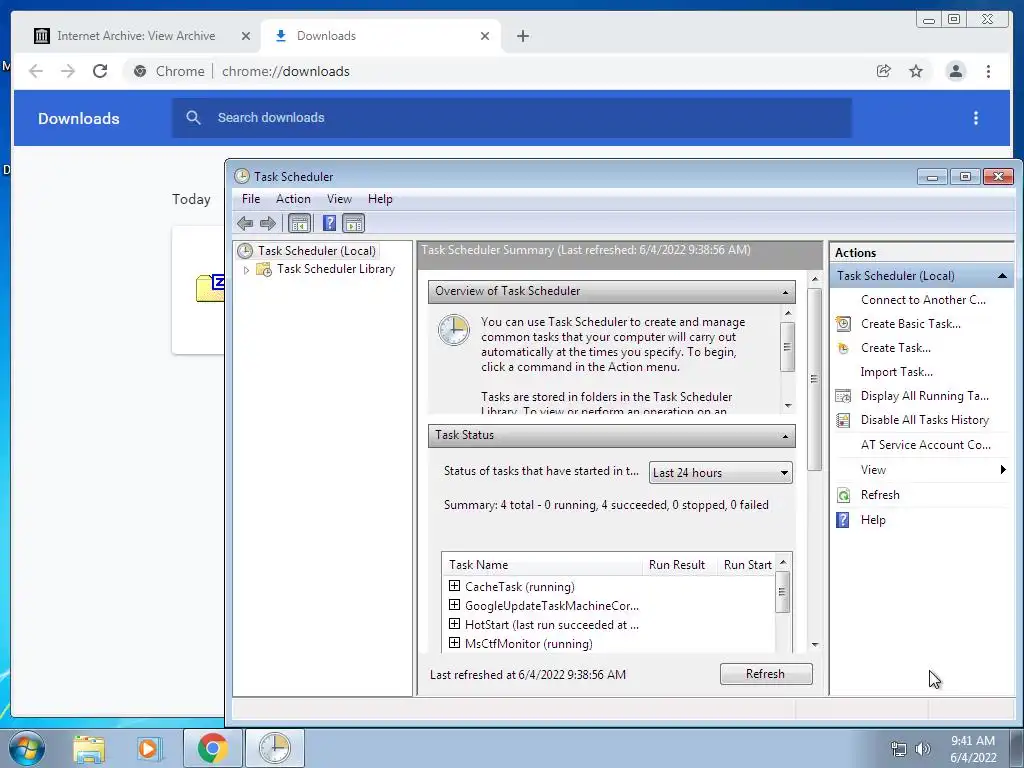Click Refresh in the Actions pane
Image resolution: width=1024 pixels, height=768 pixels.
tap(880, 495)
